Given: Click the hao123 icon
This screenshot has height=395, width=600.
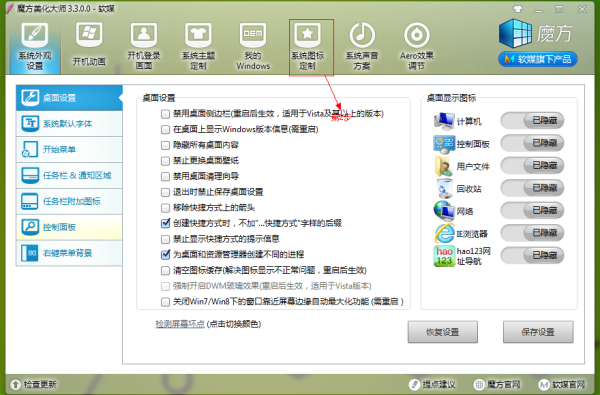Looking at the screenshot, I should coord(444,256).
